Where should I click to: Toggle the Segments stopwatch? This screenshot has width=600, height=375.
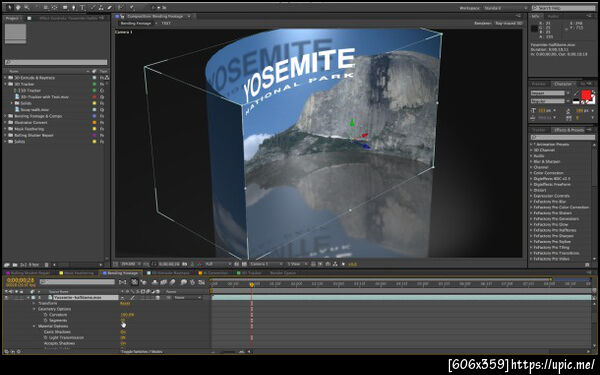[x=46, y=320]
